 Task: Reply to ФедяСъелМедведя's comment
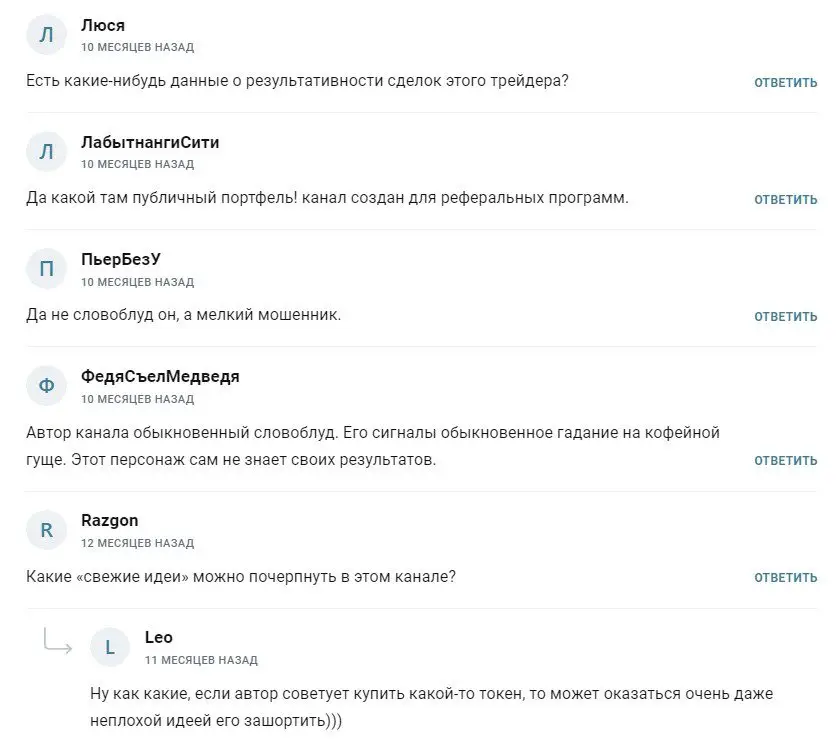(x=785, y=461)
